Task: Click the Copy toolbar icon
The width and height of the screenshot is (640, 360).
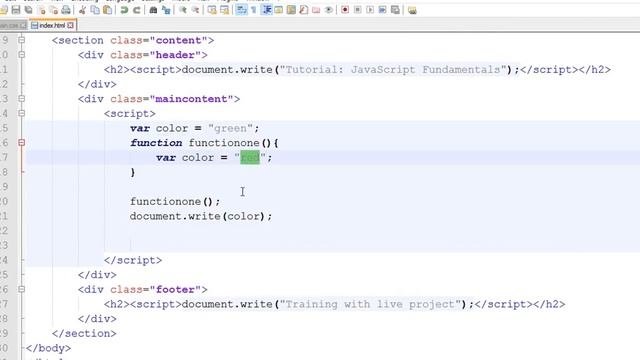Action: pyautogui.click(x=95, y=10)
